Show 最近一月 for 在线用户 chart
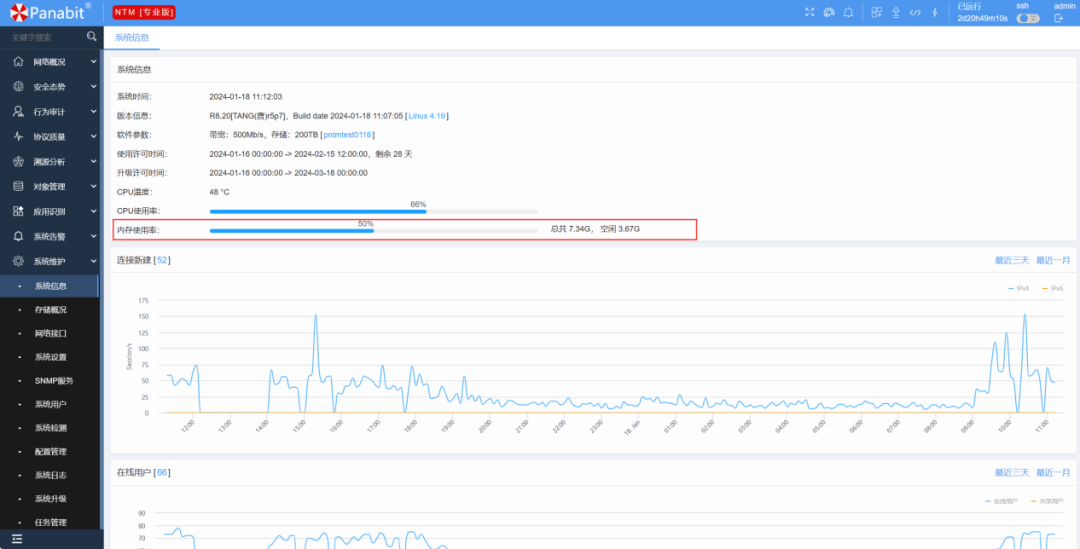Viewport: 1080px width, 549px height. tap(1053, 473)
